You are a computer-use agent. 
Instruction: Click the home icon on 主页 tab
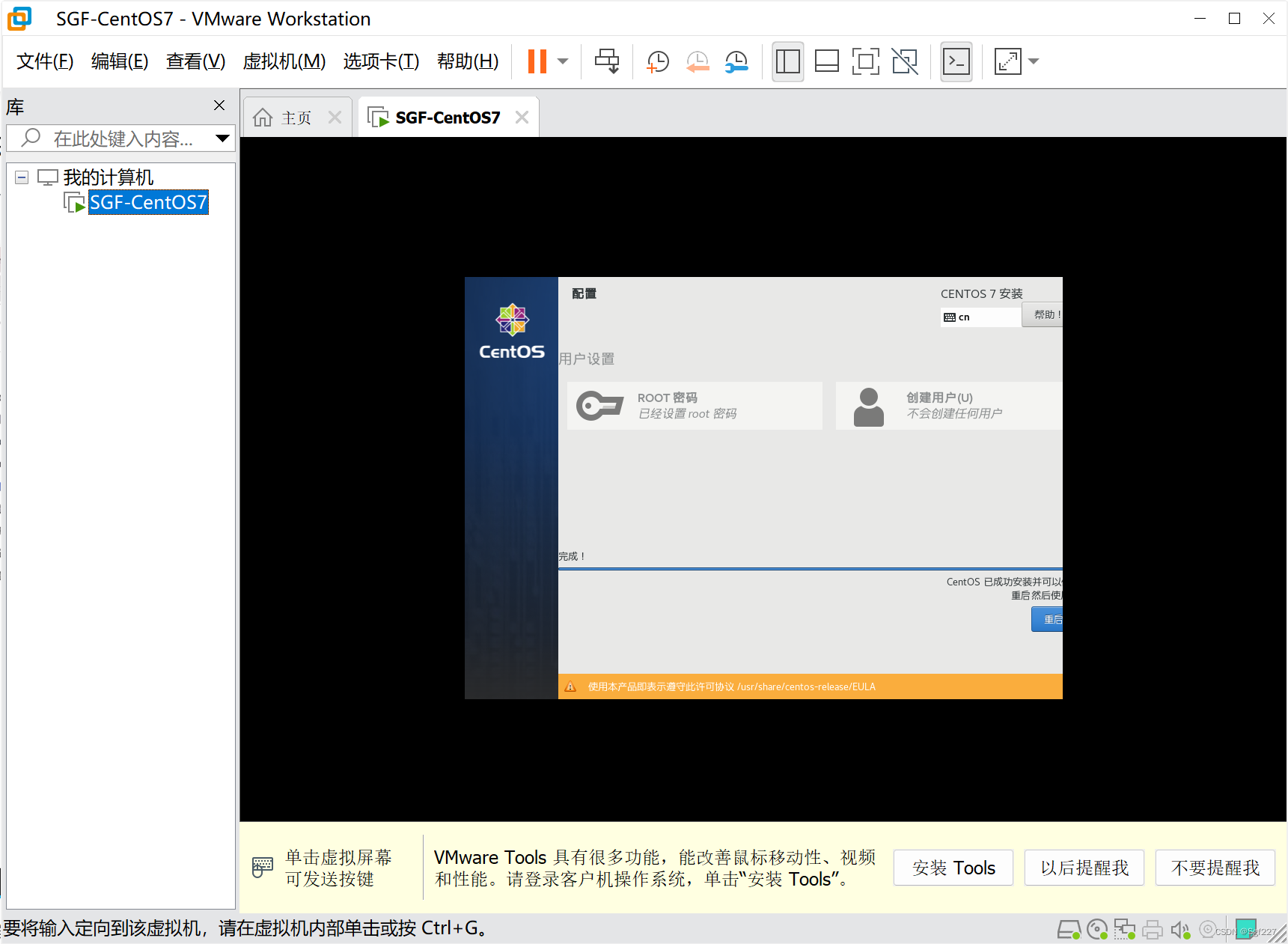(x=263, y=118)
